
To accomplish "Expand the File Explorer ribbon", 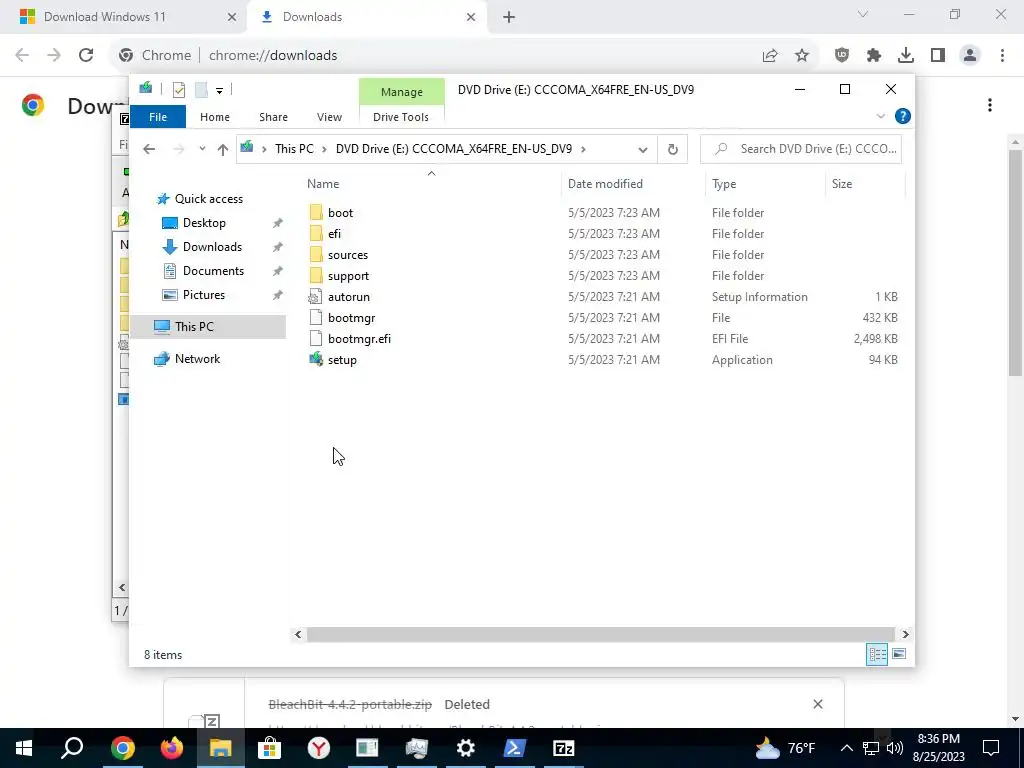I will click(x=880, y=116).
